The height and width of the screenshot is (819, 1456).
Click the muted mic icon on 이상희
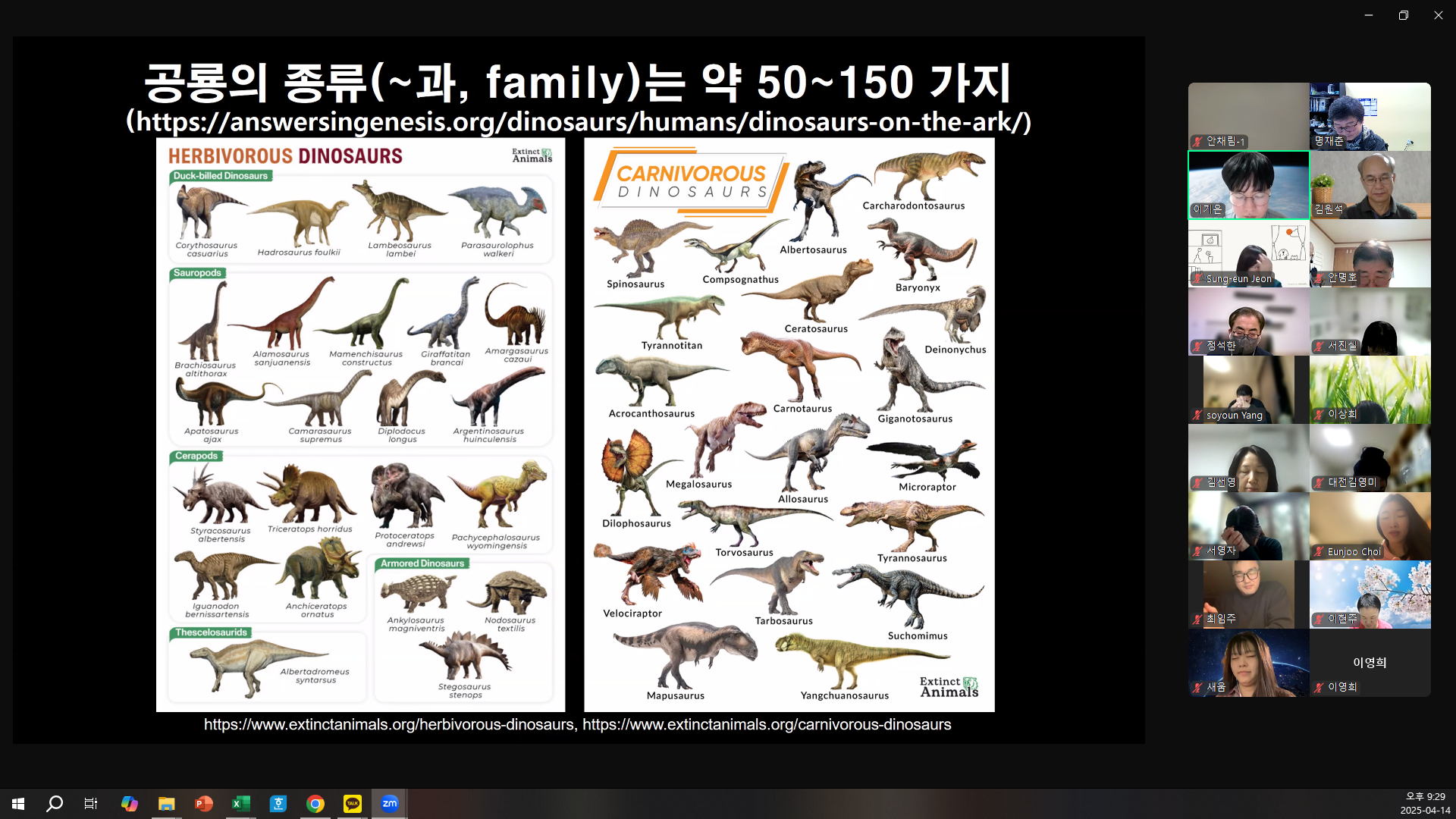pyautogui.click(x=1319, y=415)
